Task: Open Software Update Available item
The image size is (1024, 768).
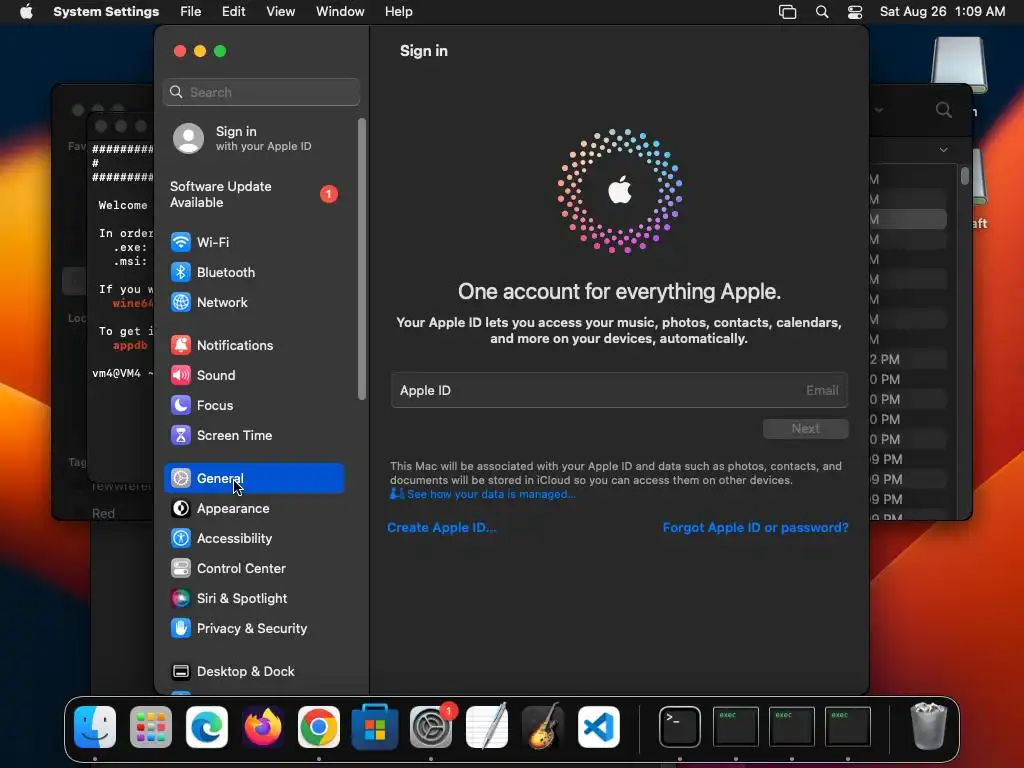Action: point(253,195)
